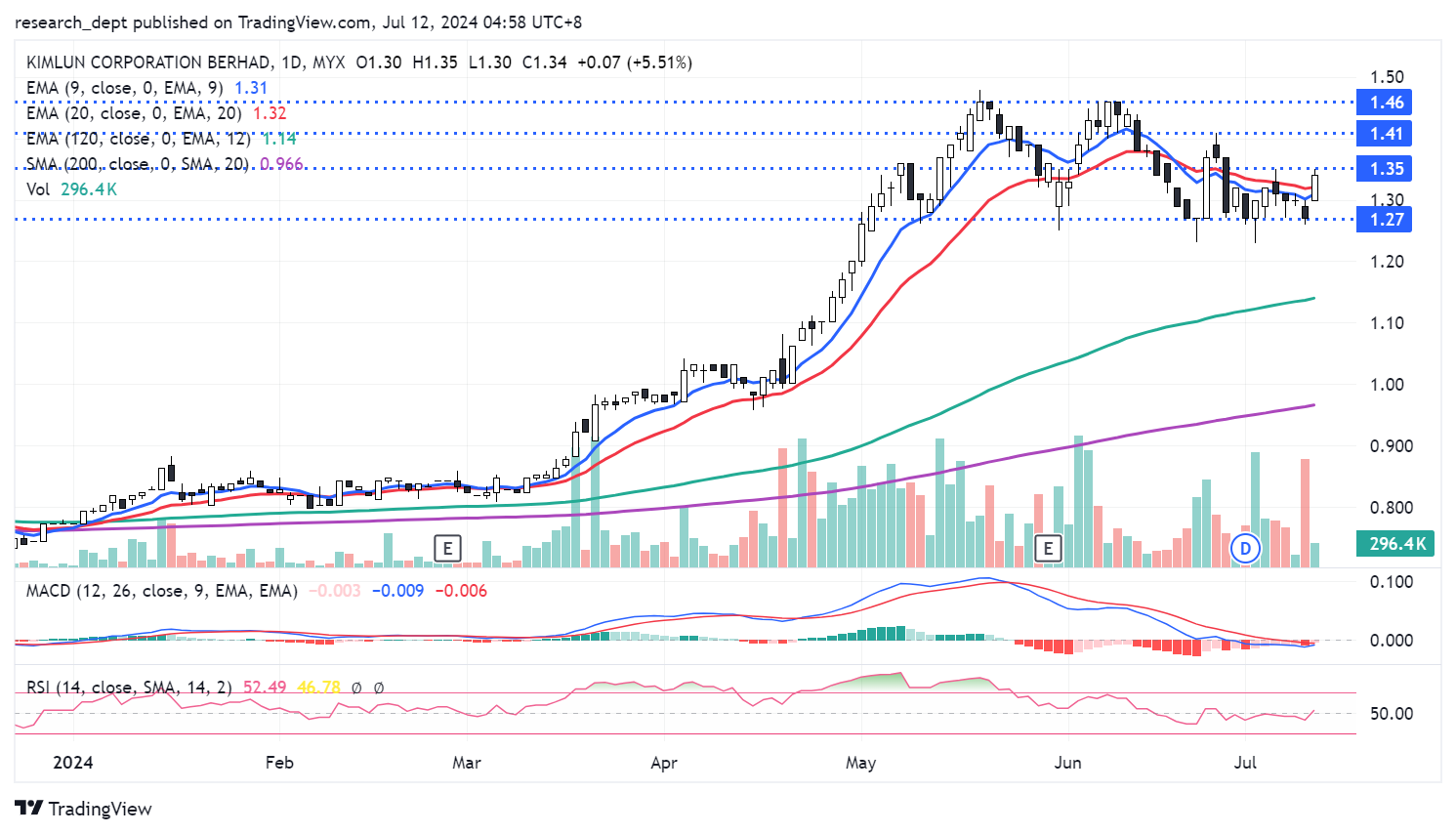Click the 296.4K volume label on axis
This screenshot has width=1456, height=834.
(x=1396, y=544)
